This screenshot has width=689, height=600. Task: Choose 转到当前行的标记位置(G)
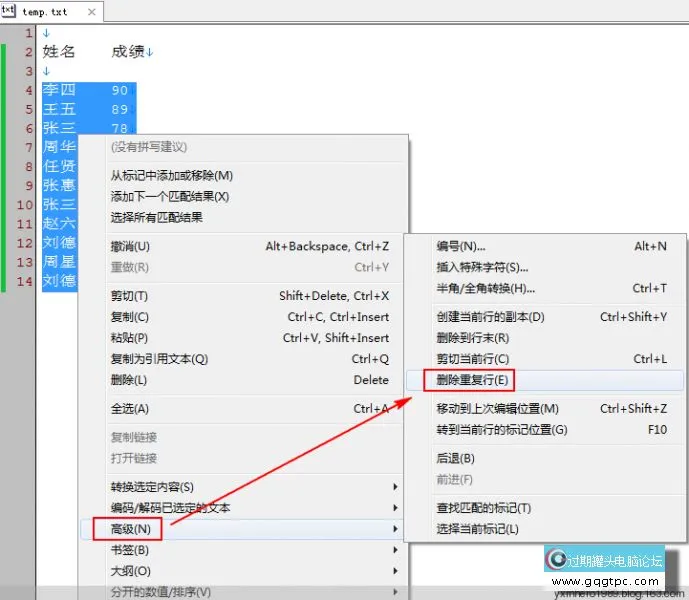tap(545, 429)
